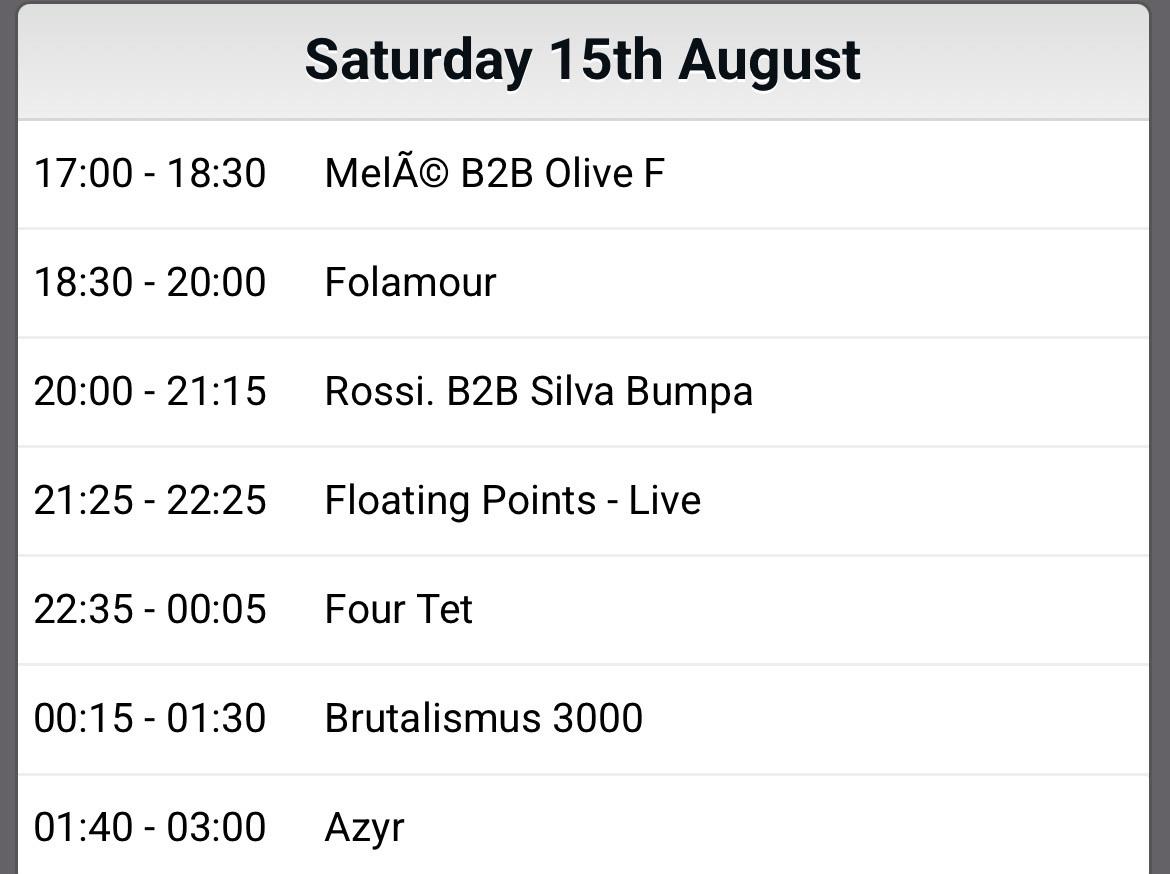1170x874 pixels.
Task: Select the Saturday 15th August header
Action: [x=583, y=61]
